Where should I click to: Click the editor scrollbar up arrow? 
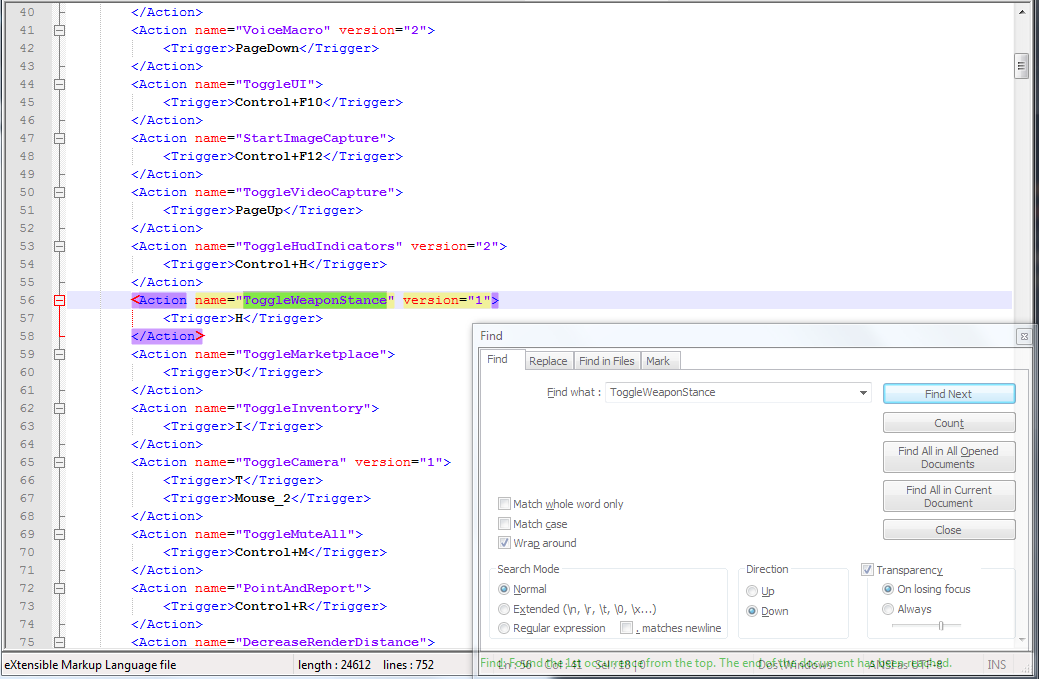click(1021, 11)
